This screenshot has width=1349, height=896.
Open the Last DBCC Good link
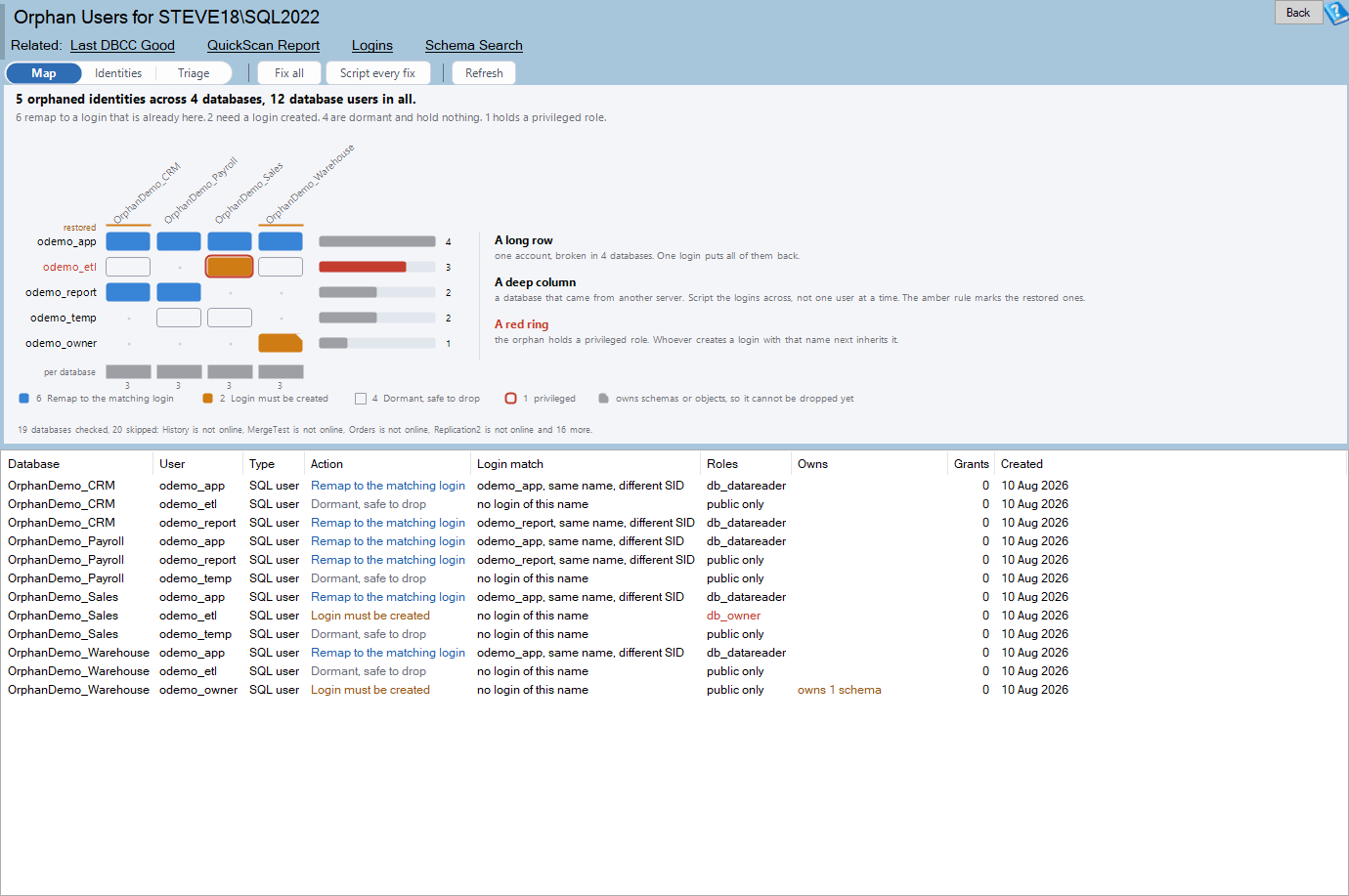(x=122, y=45)
